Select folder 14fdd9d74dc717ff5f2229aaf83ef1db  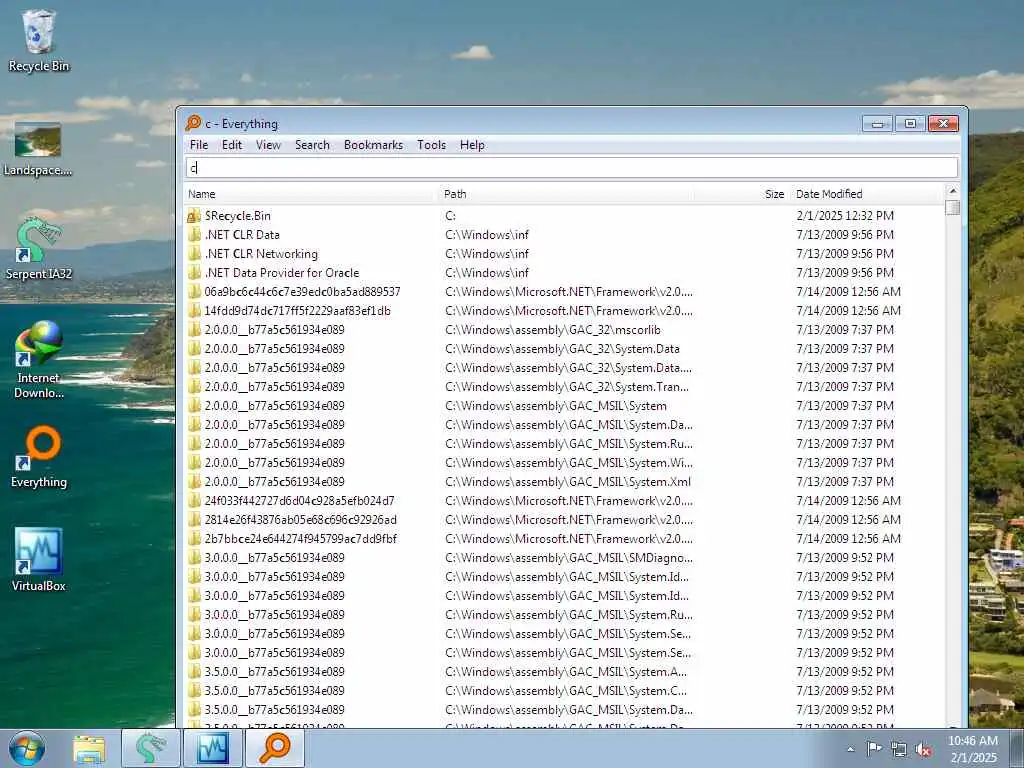pos(298,310)
